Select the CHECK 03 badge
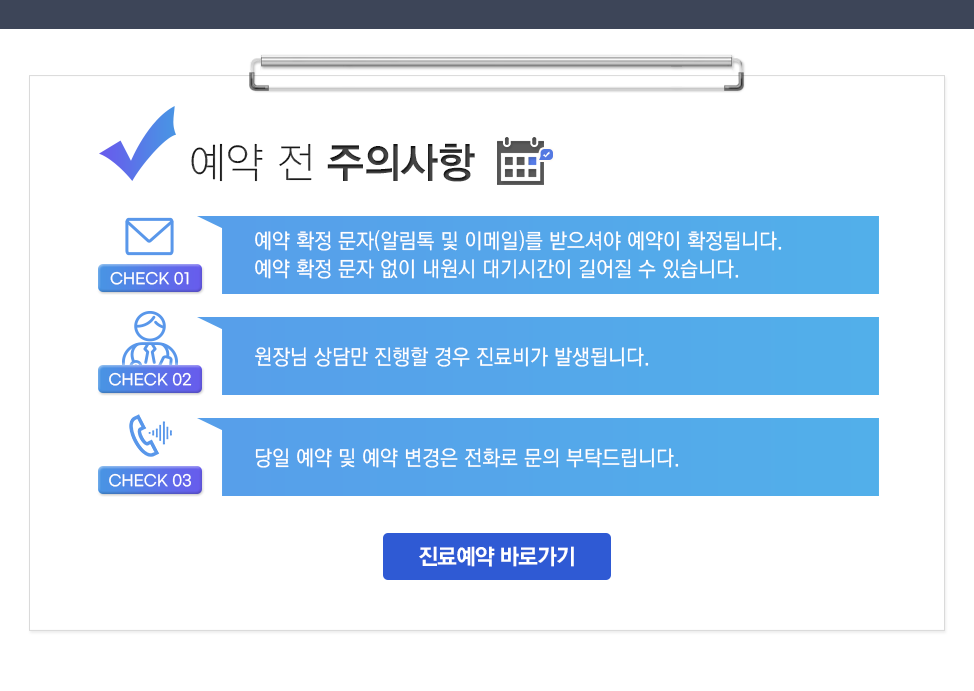Image resolution: width=974 pixels, height=691 pixels. coord(150,480)
